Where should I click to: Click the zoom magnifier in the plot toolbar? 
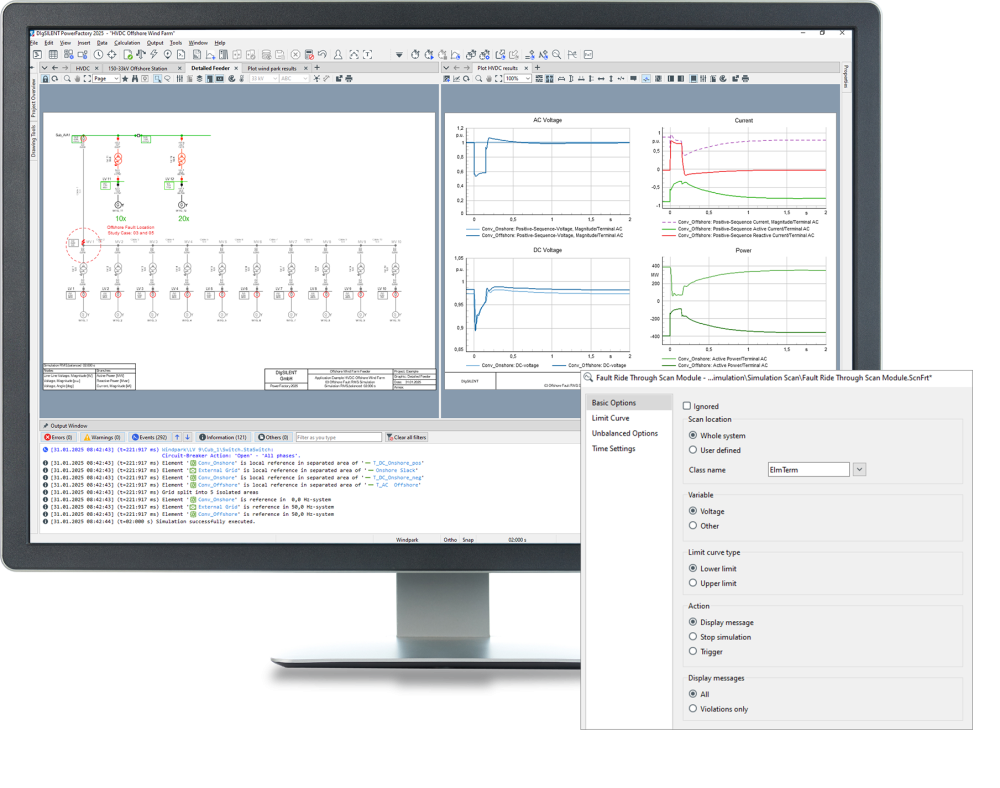[x=478, y=79]
